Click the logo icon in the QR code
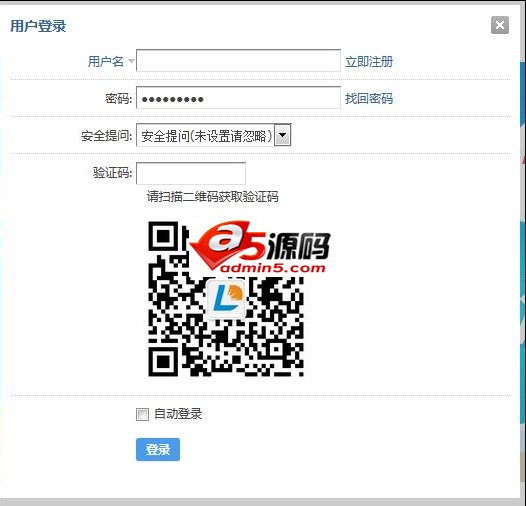Viewport: 526px width, 506px height. point(226,299)
